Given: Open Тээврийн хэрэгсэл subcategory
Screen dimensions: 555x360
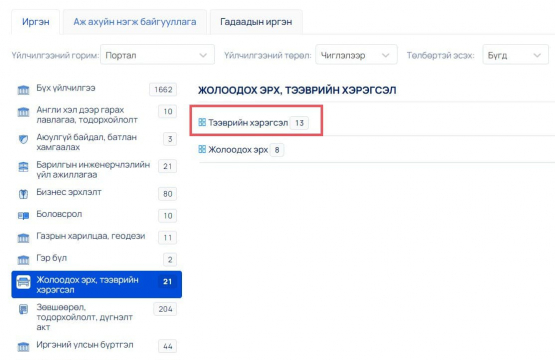Looking at the screenshot, I should tap(248, 123).
